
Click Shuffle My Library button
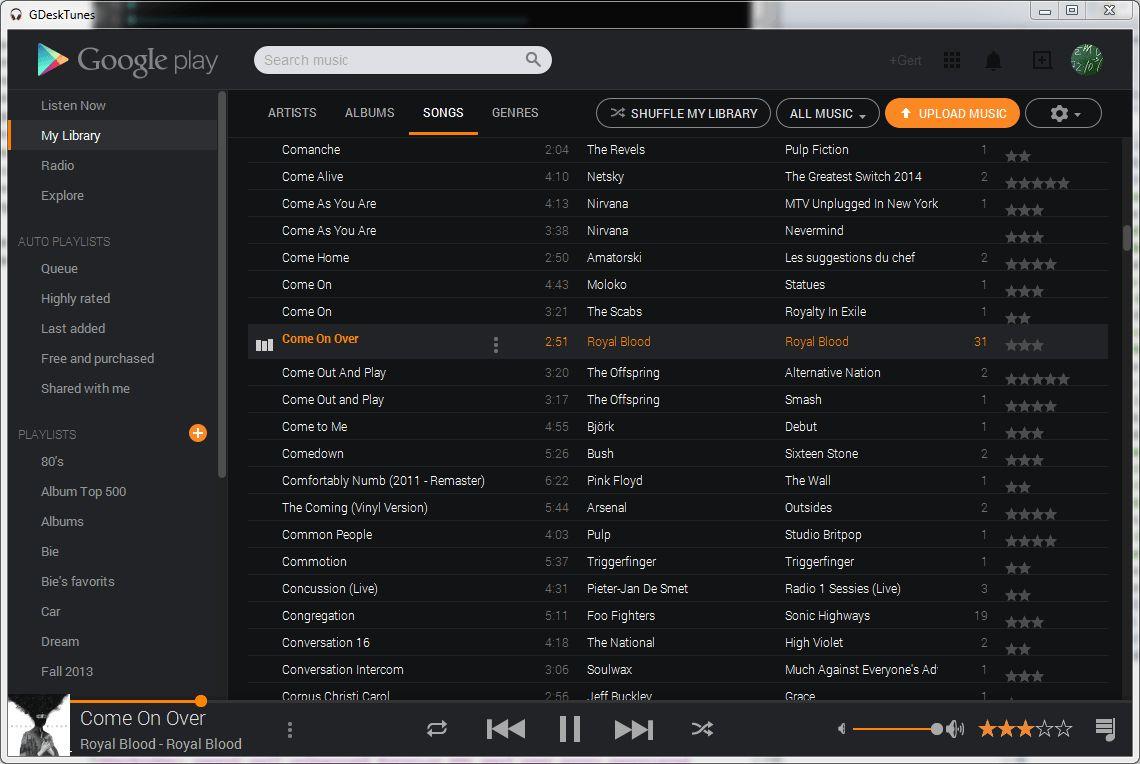[683, 113]
